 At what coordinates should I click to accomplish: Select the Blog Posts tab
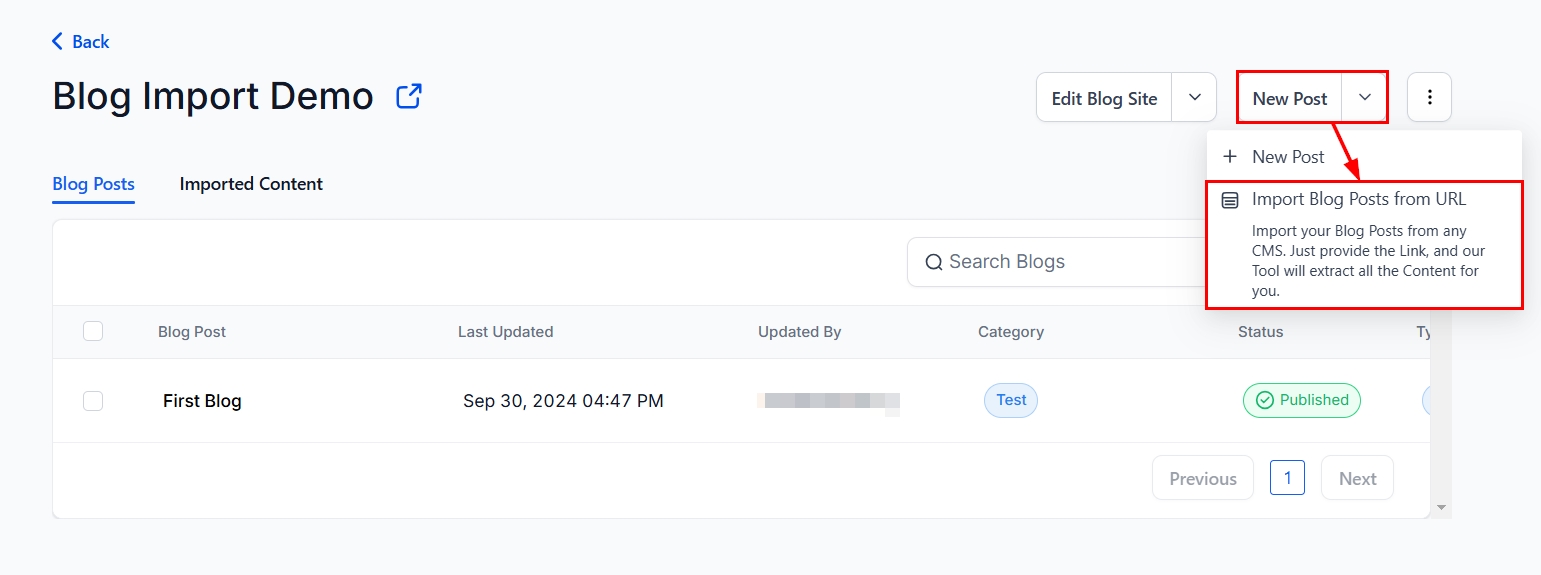pos(93,184)
